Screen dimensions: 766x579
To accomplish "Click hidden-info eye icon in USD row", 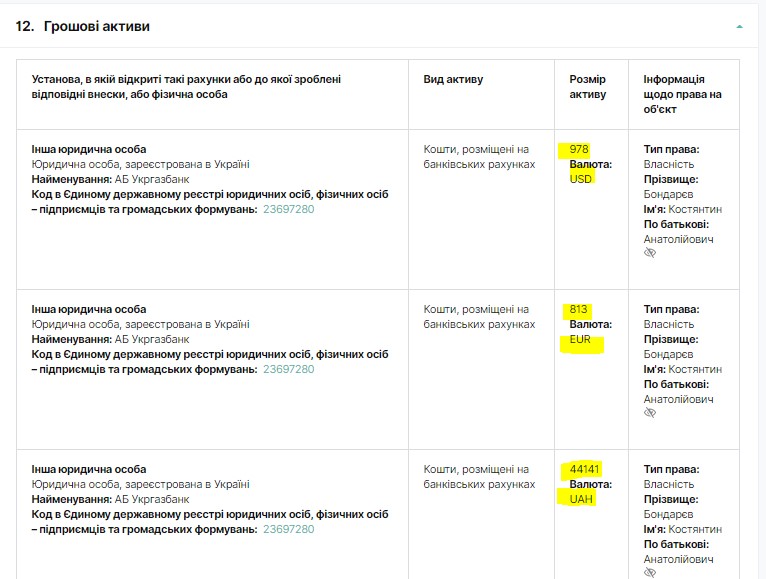I will [650, 254].
